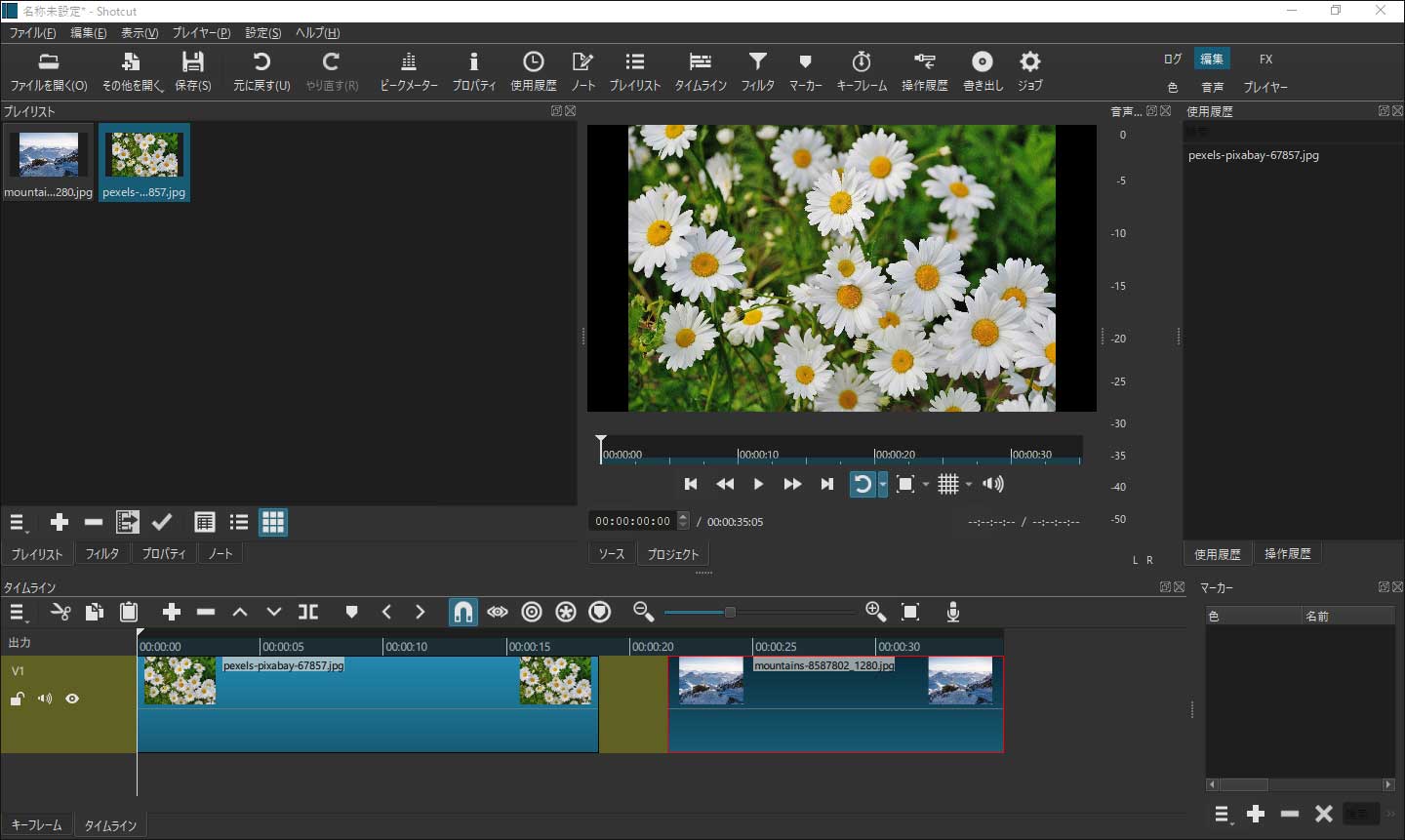Toggle timeline snapping magnet

pos(463,612)
